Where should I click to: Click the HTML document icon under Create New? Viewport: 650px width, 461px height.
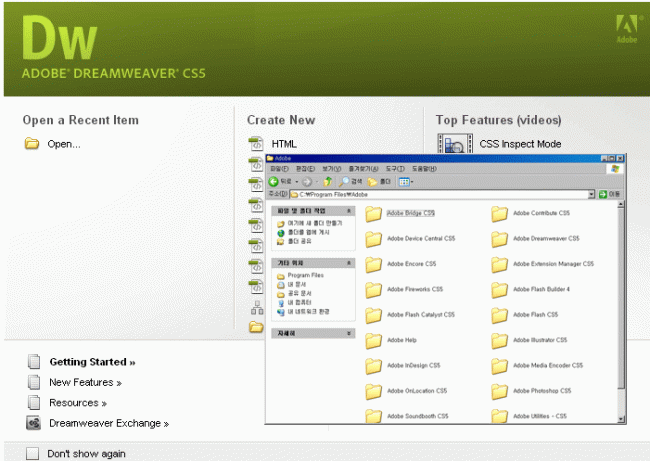(256, 144)
